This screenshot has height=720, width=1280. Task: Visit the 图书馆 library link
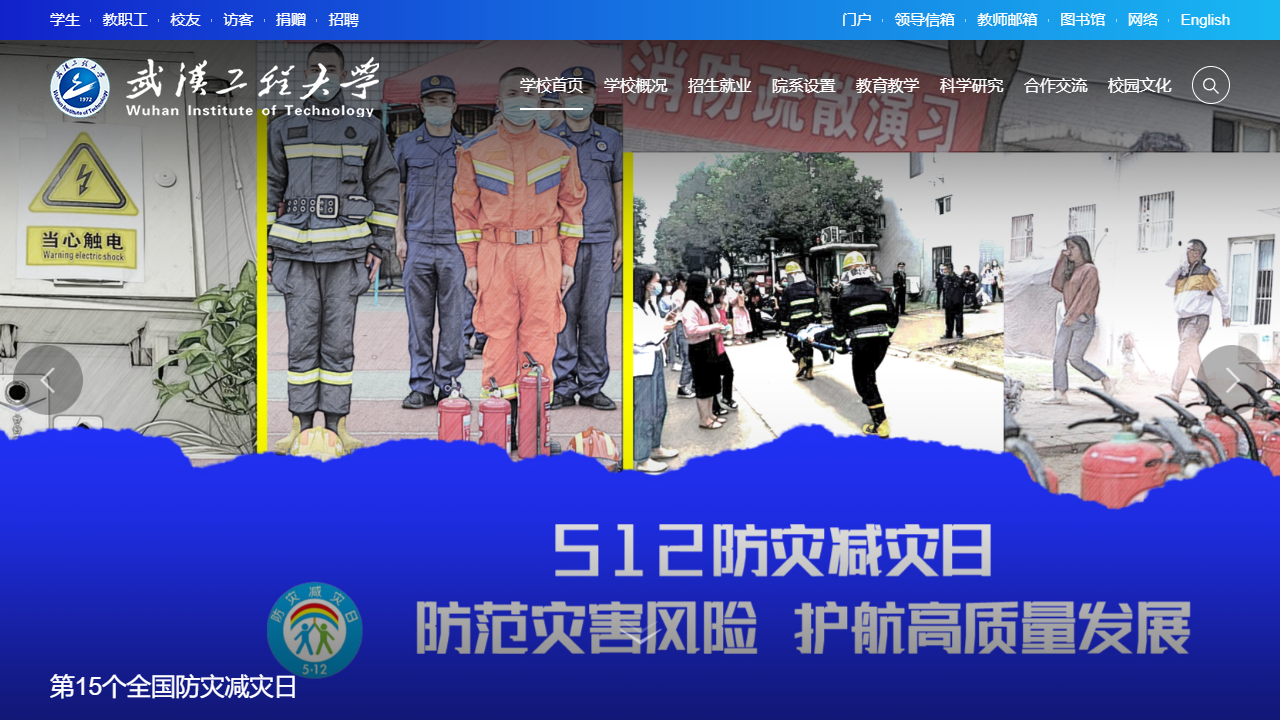click(x=1083, y=19)
